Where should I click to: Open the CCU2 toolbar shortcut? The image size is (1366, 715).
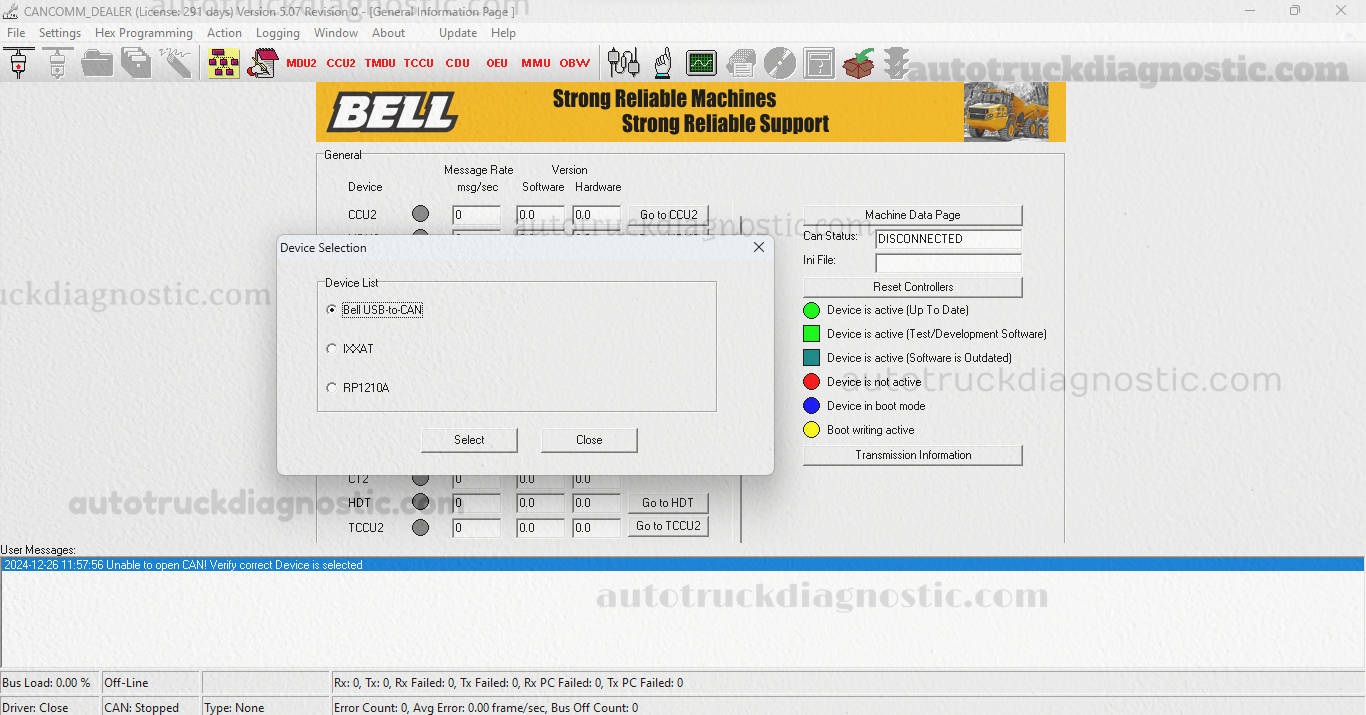click(x=341, y=63)
